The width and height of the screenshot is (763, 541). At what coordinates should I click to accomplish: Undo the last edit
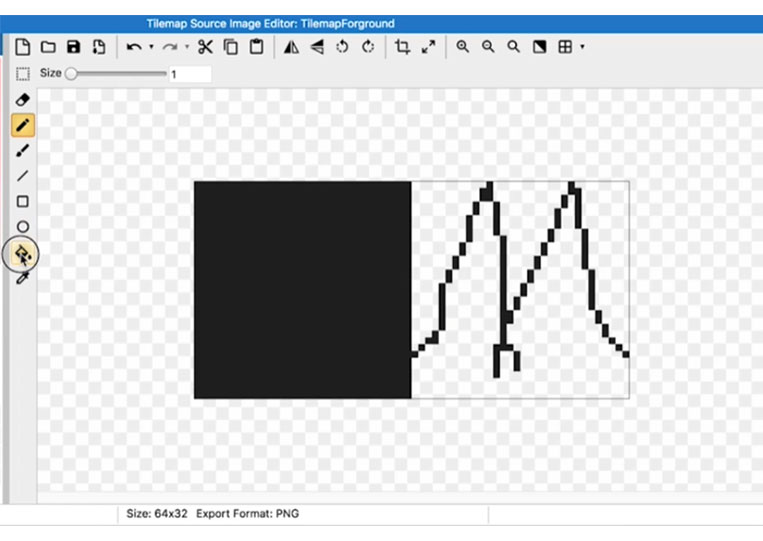(x=134, y=47)
